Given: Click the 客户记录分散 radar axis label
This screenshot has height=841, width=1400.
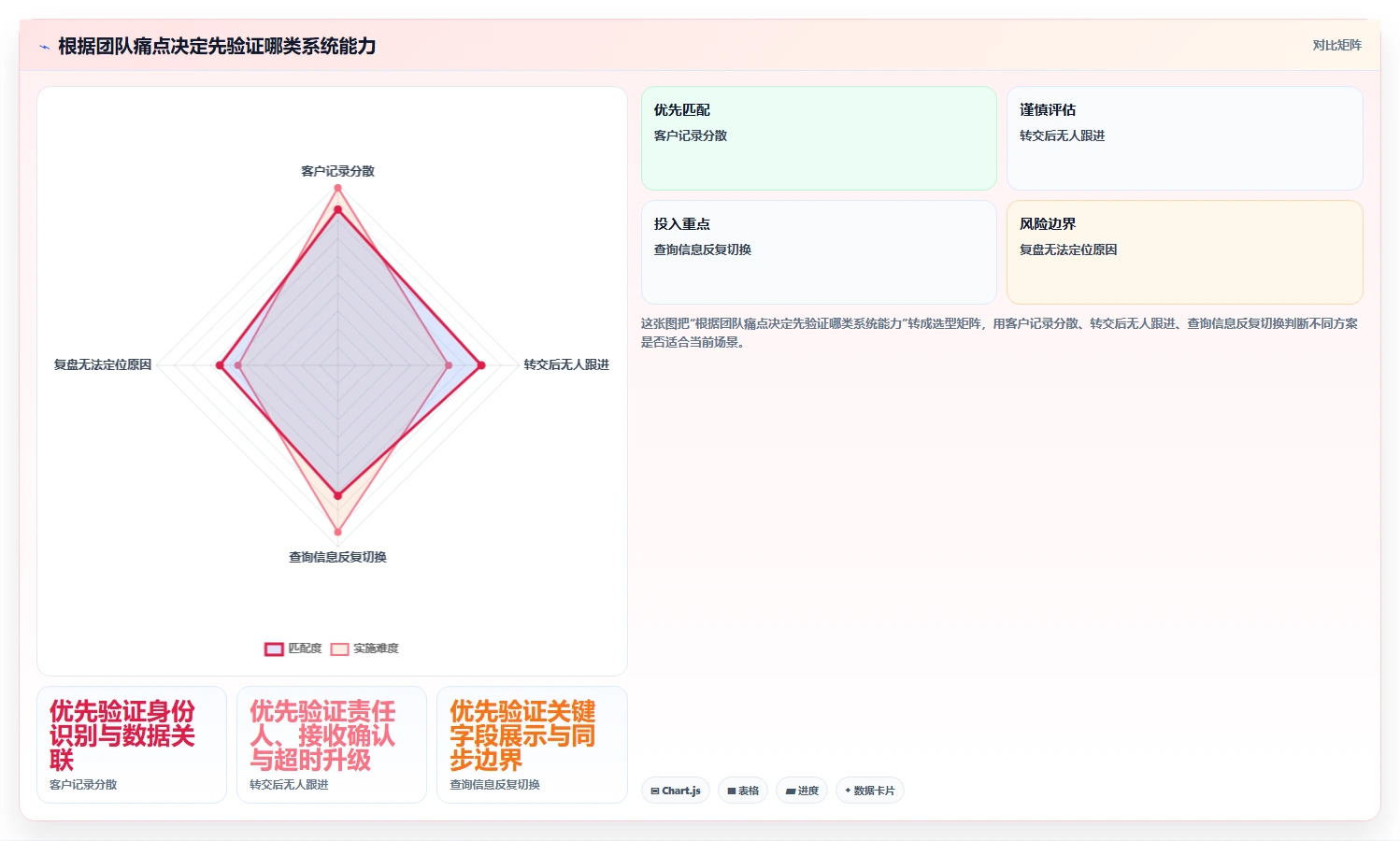Looking at the screenshot, I should [337, 171].
